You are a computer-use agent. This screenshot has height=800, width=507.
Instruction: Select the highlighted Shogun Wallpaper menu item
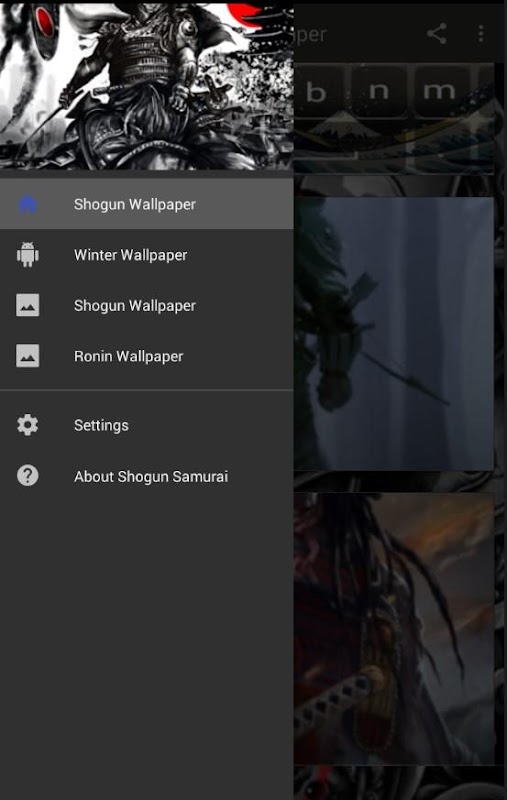click(146, 204)
